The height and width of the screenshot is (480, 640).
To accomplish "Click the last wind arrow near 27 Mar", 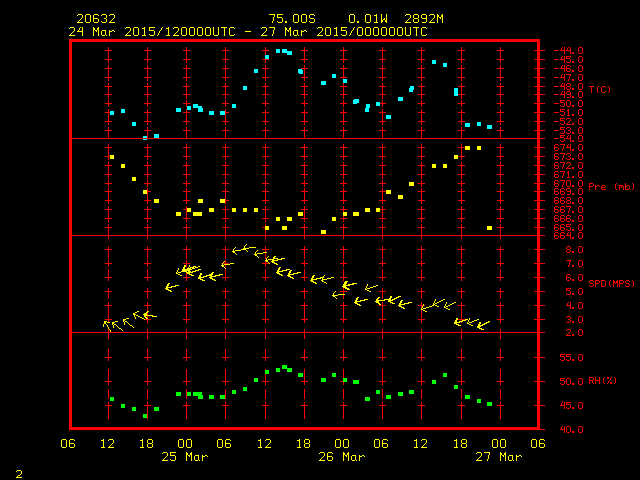I will pyautogui.click(x=483, y=325).
